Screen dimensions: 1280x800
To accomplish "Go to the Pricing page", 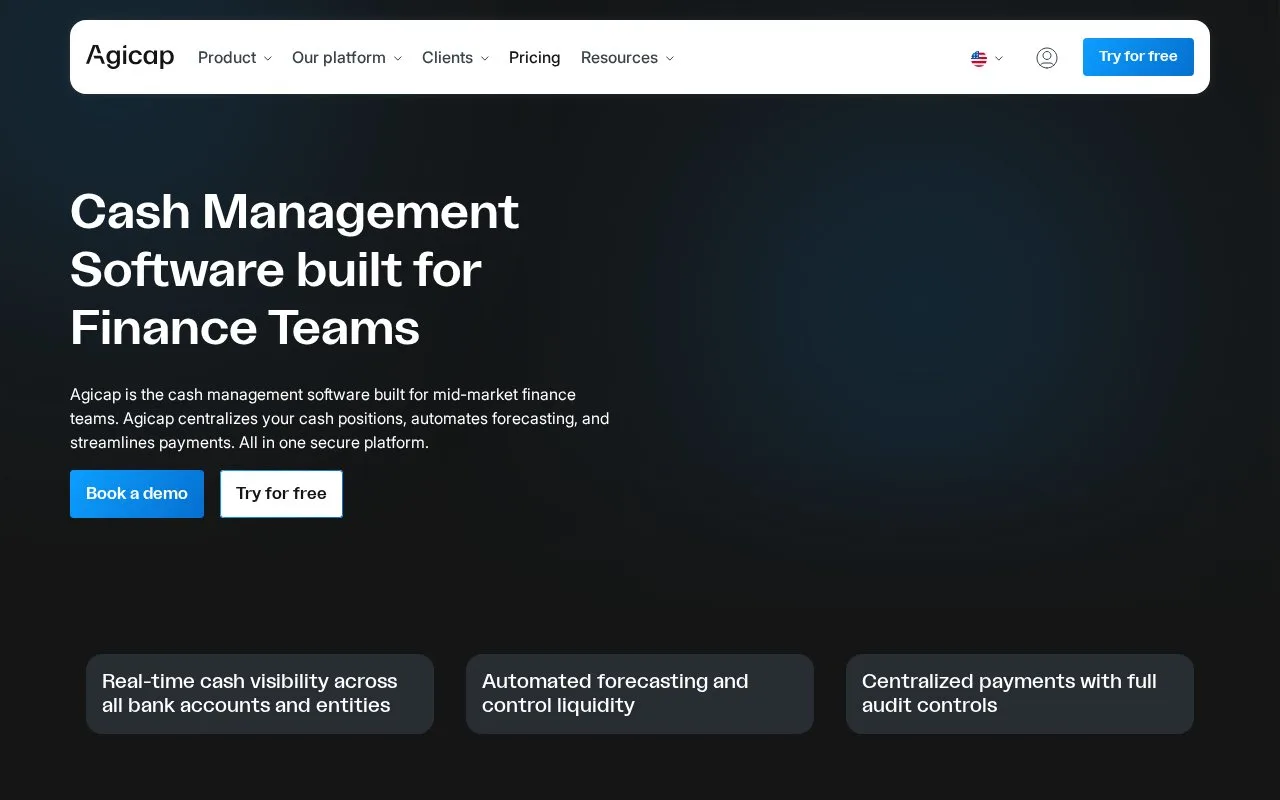I will click(x=535, y=58).
